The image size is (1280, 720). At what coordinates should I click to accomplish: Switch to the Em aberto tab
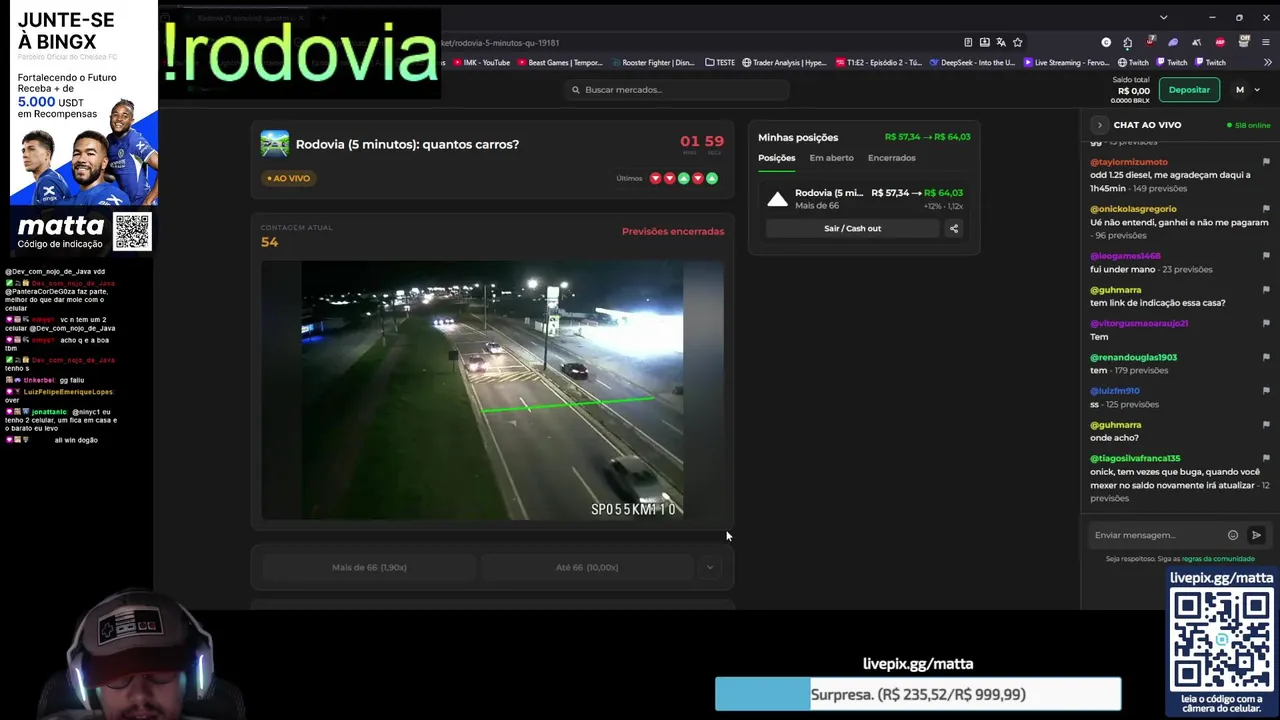click(832, 158)
